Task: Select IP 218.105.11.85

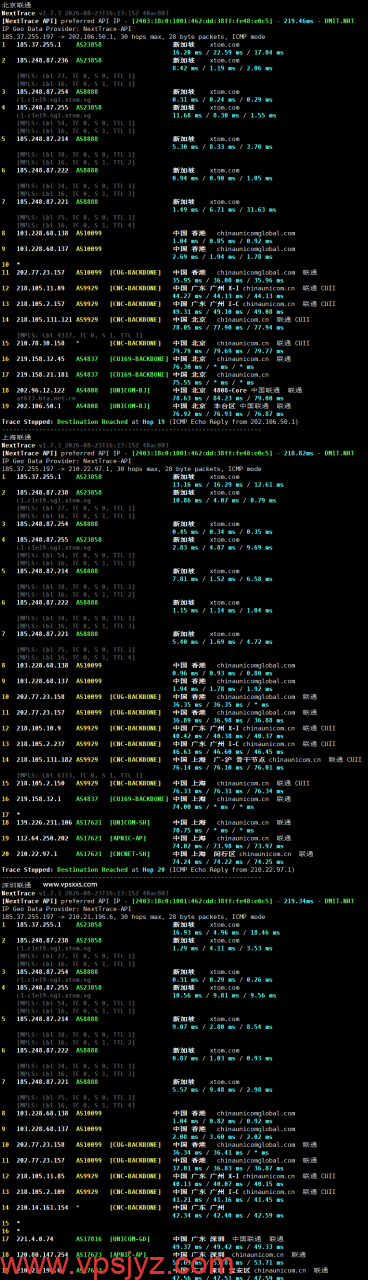Action: click(x=39, y=1175)
